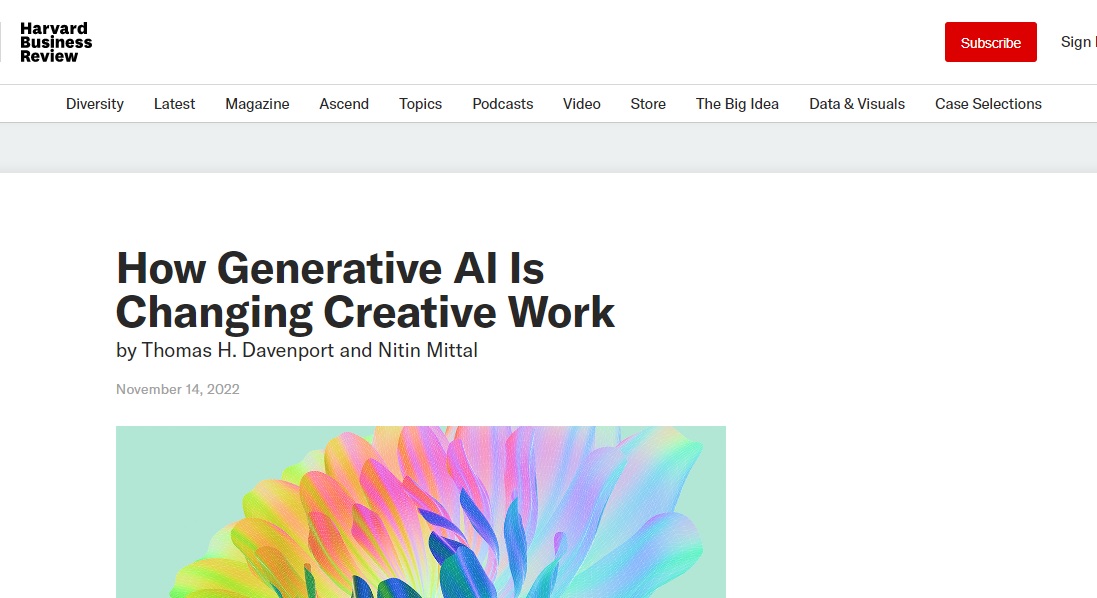Browse Topics from the navigation bar
Screen dimensions: 1097x598
(420, 104)
